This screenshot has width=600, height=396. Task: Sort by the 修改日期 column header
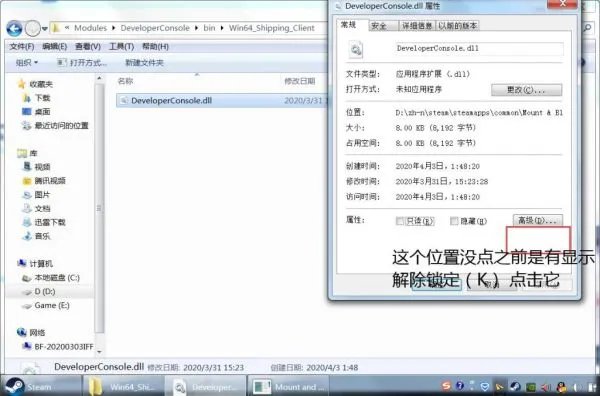click(x=300, y=81)
